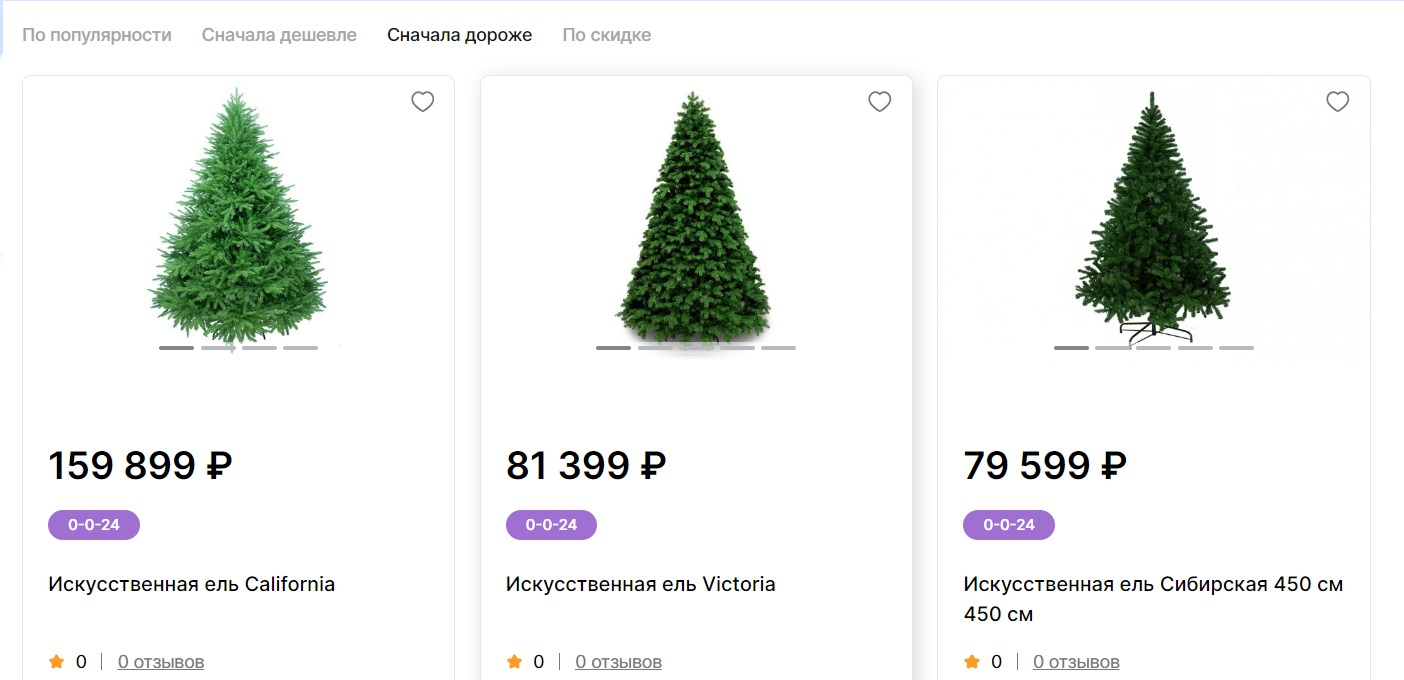Click 0-0-24 badge on California card
The image size is (1404, 680).
pyautogui.click(x=94, y=525)
